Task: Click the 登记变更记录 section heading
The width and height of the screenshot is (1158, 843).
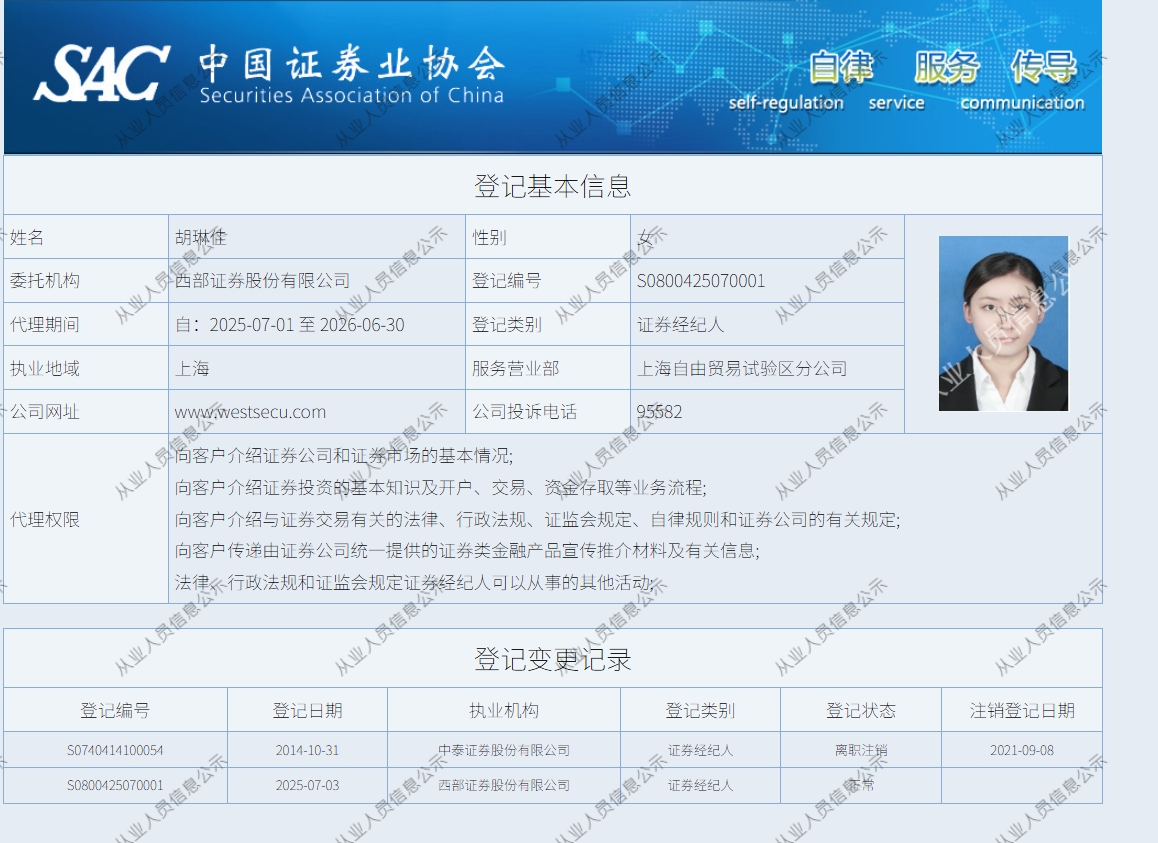Action: [552, 660]
